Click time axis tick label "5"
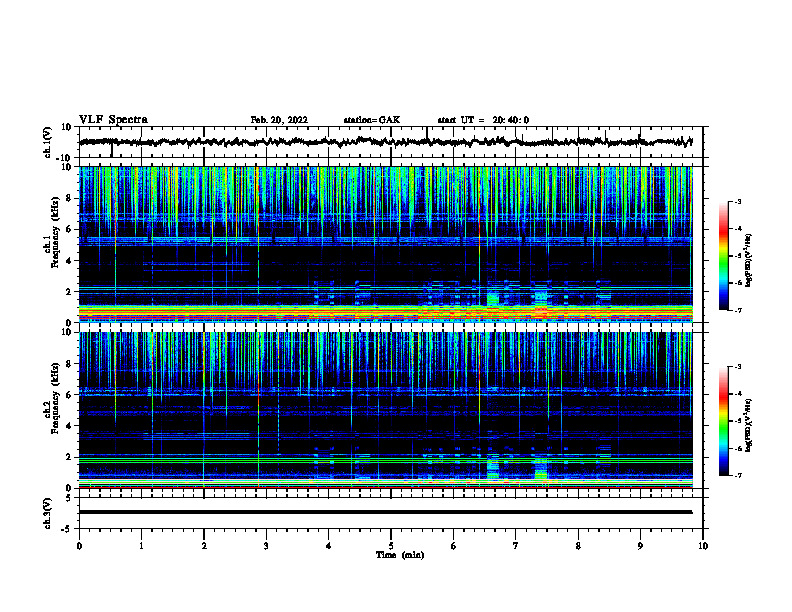Image resolution: width=792 pixels, height=612 pixels. click(391, 546)
